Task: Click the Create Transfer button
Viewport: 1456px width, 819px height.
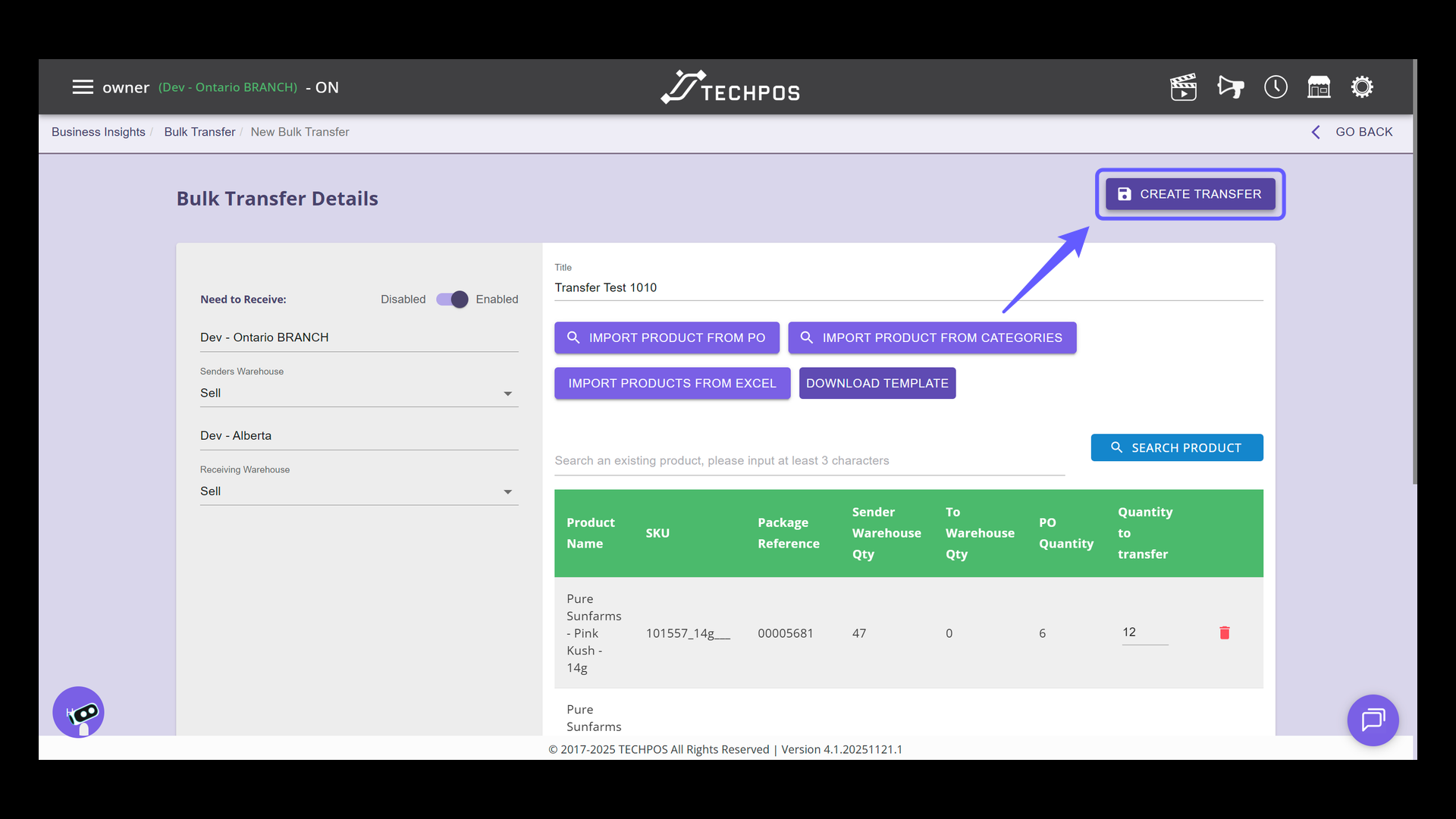Action: coord(1190,194)
